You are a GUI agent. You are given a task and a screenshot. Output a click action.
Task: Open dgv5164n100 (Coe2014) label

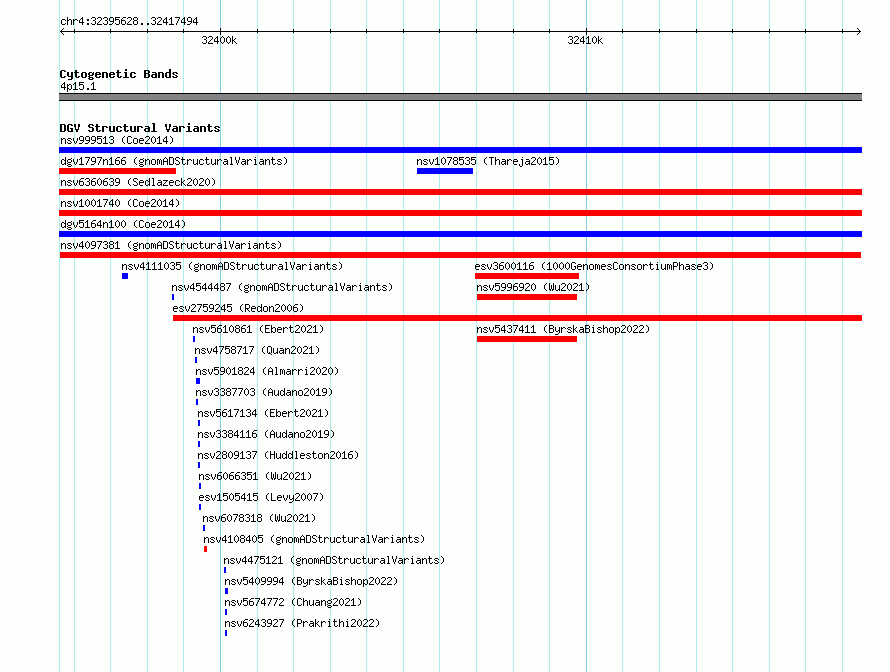pyautogui.click(x=123, y=224)
